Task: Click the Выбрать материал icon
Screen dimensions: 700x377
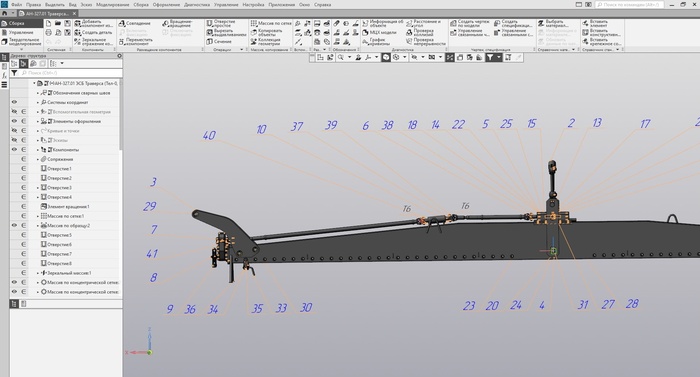Action: tap(541, 23)
